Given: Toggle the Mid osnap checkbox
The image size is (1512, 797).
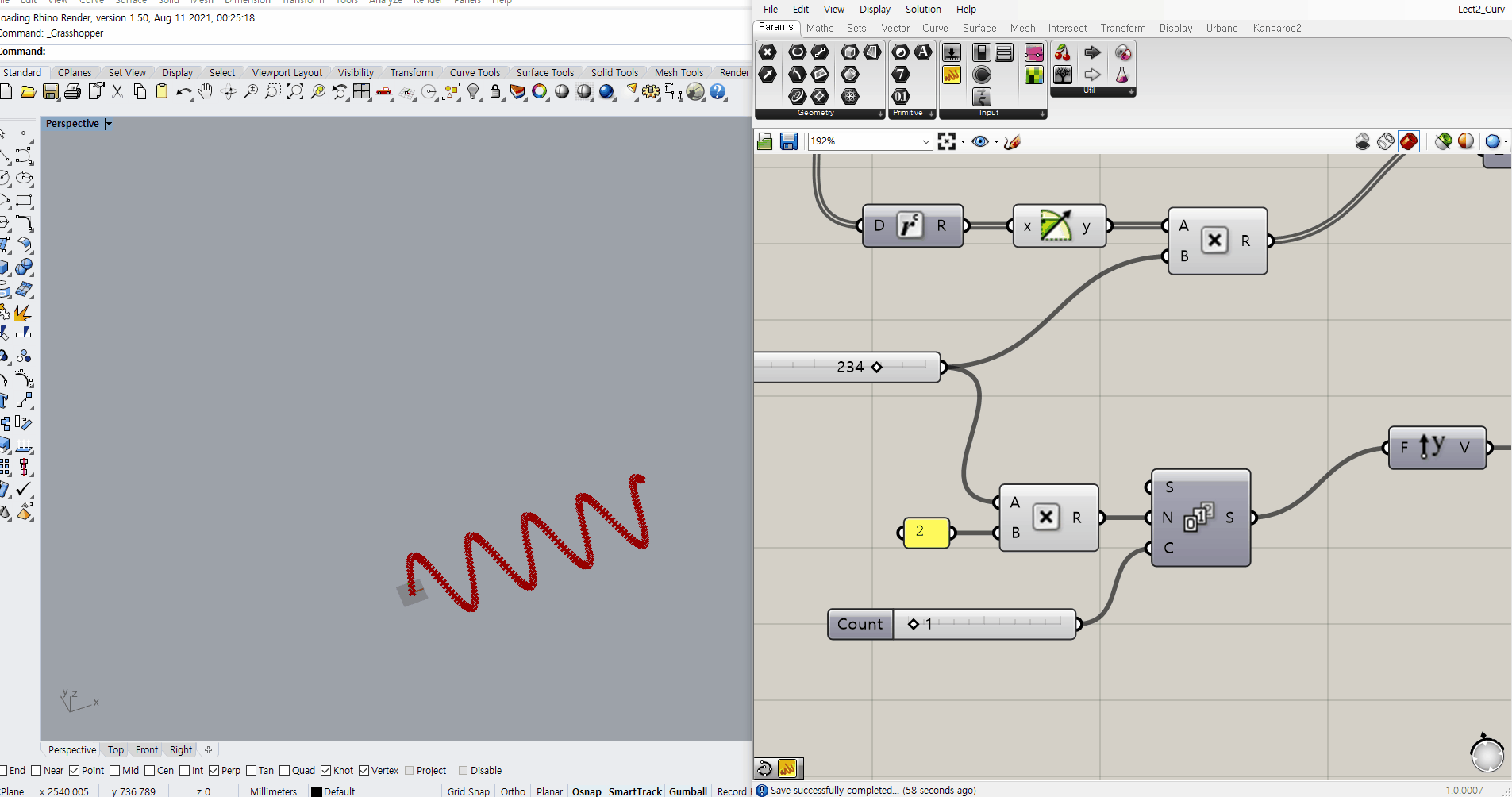Looking at the screenshot, I should [x=115, y=770].
